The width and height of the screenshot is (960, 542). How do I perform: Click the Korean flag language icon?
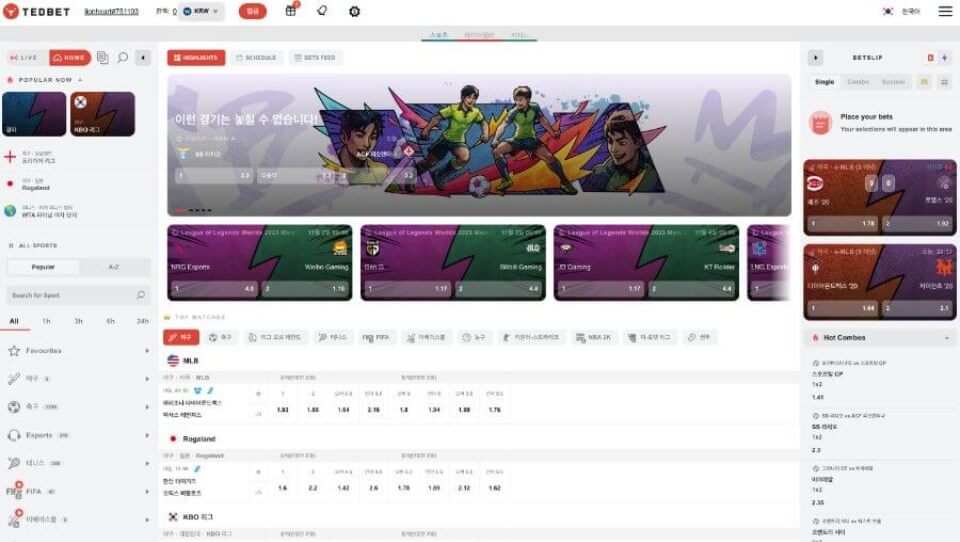coord(888,11)
